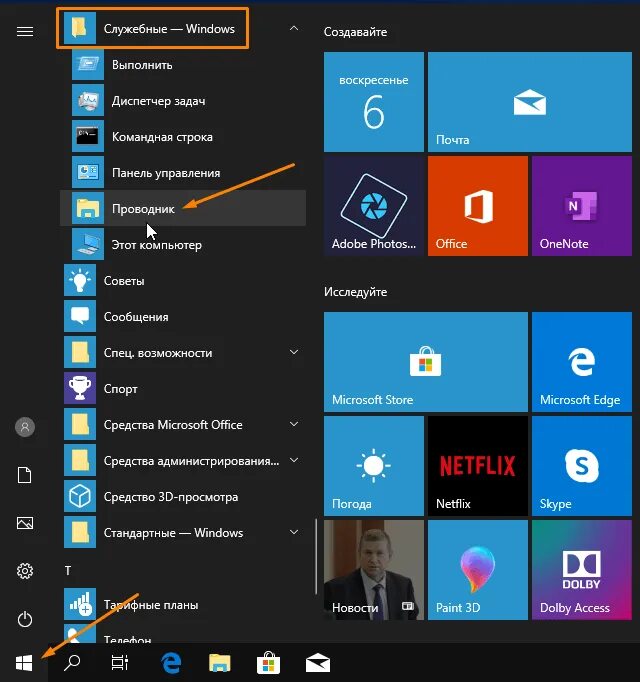Open Этот компьютер from the app list
Image resolution: width=640 pixels, height=682 pixels.
coord(183,245)
